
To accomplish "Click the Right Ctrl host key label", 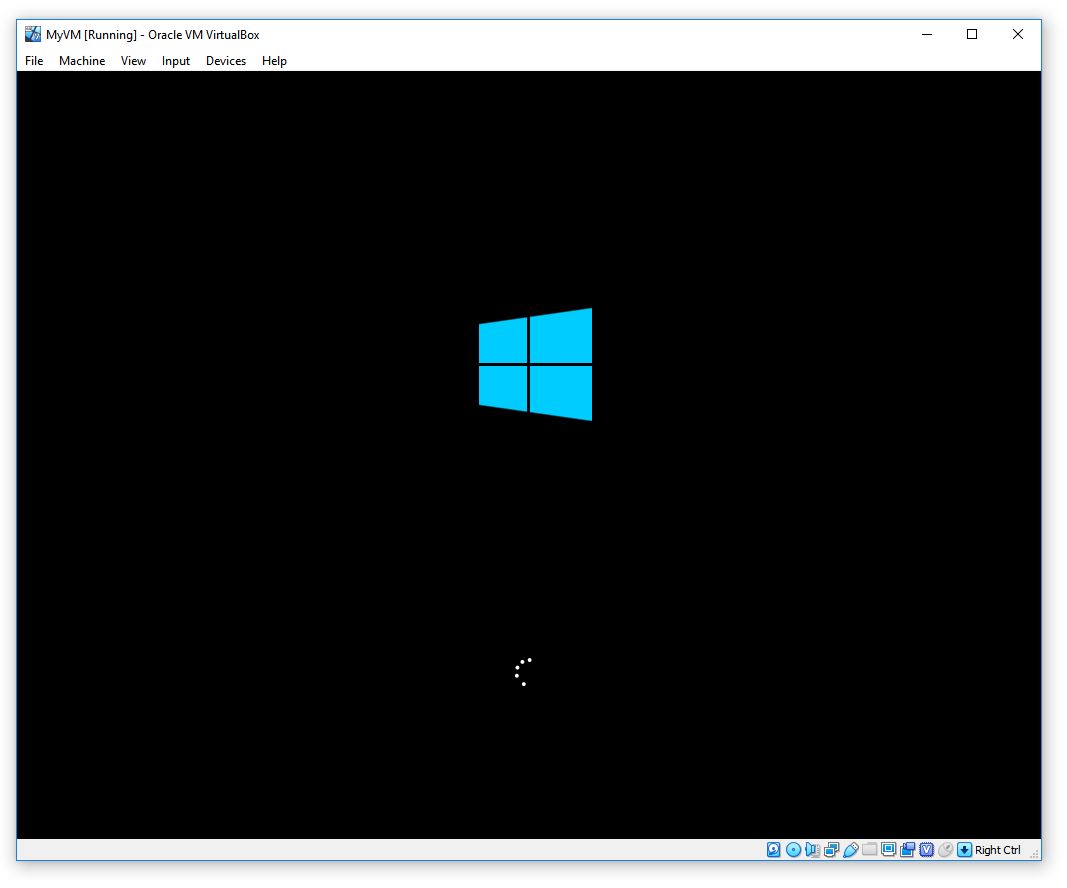I will [998, 850].
